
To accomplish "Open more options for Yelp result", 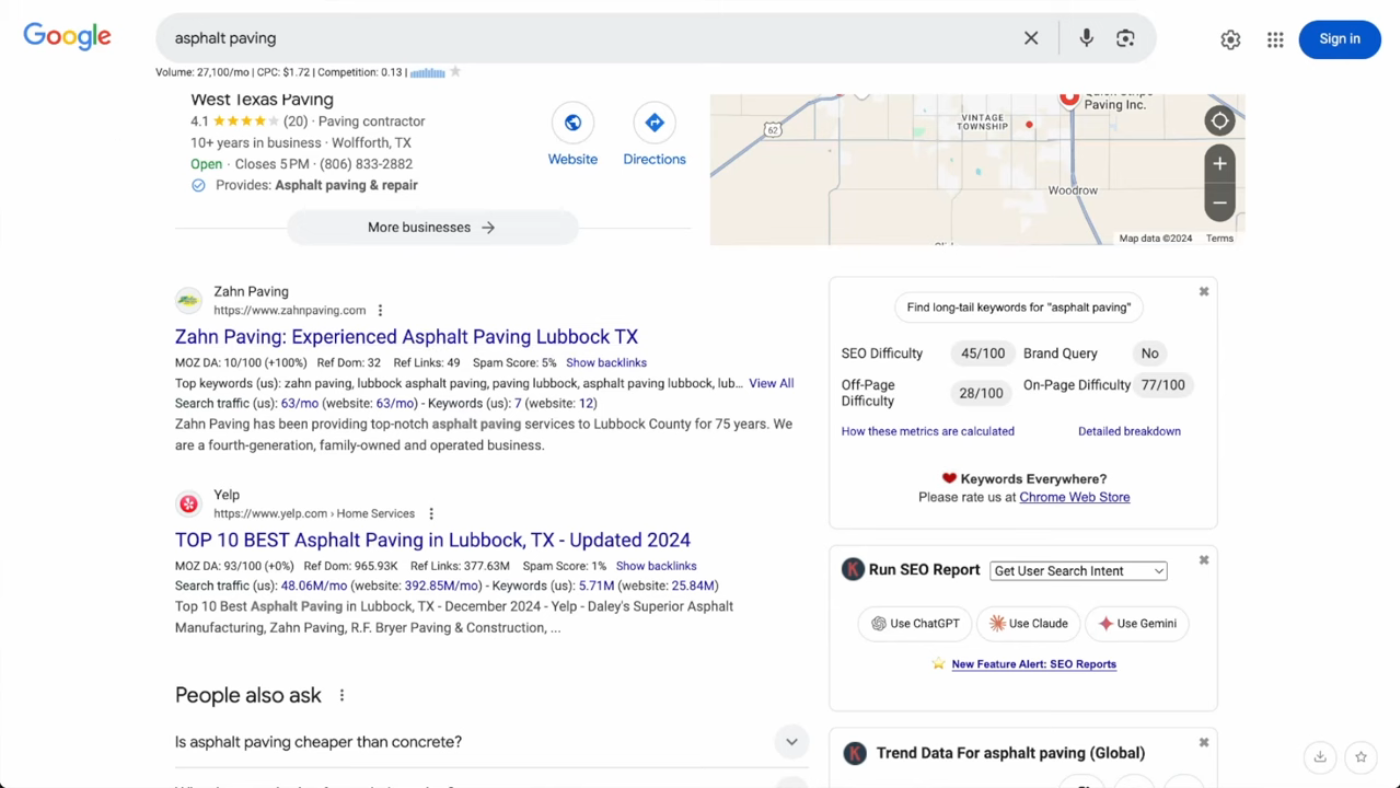I will 431,514.
